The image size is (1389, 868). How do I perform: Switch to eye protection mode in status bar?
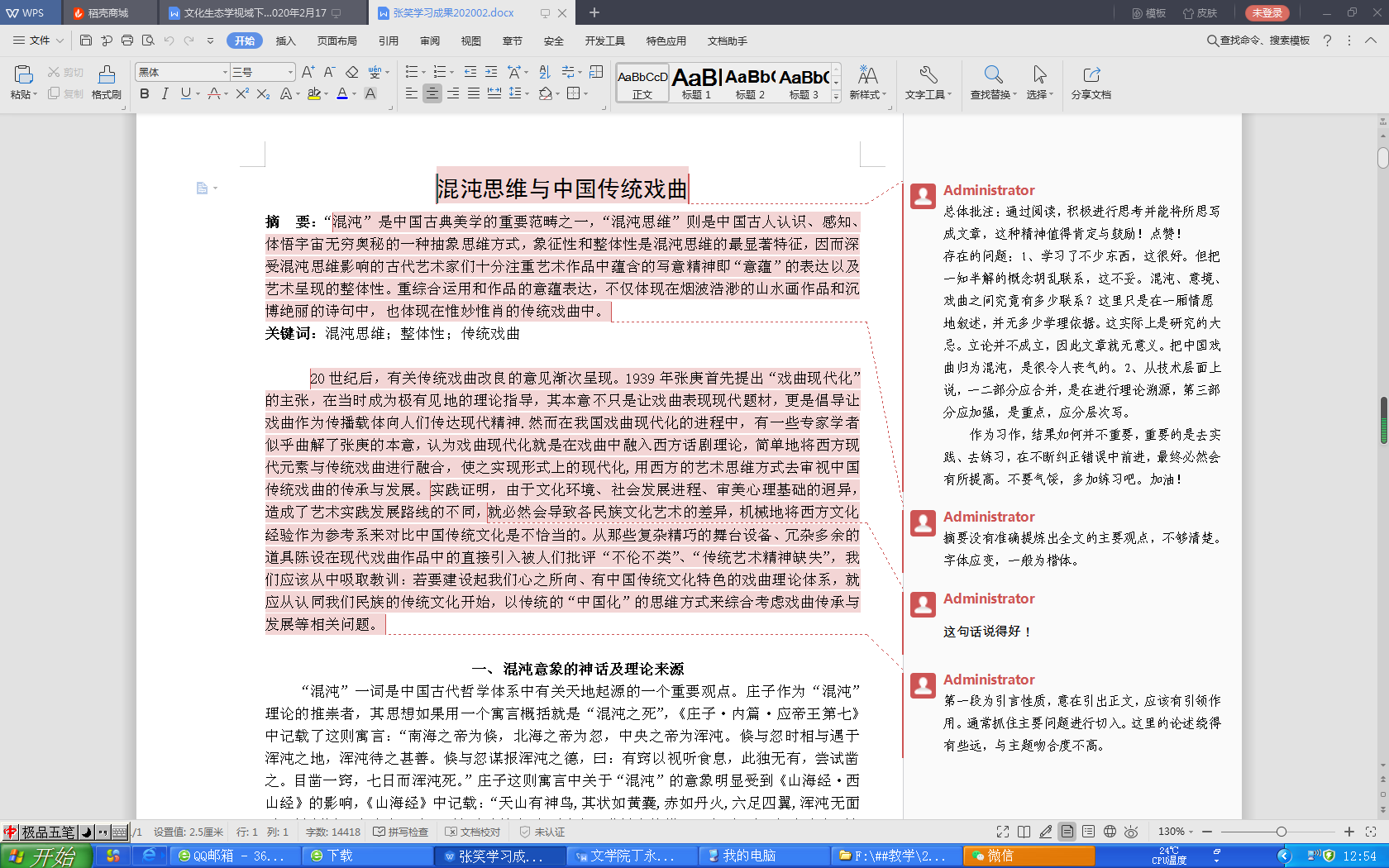coord(1131,832)
